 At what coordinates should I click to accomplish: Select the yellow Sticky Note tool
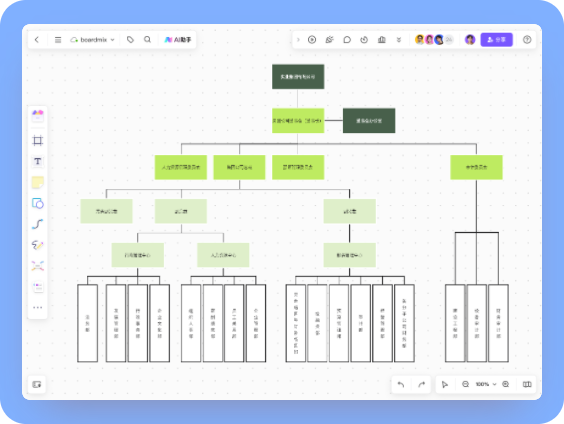[38, 182]
